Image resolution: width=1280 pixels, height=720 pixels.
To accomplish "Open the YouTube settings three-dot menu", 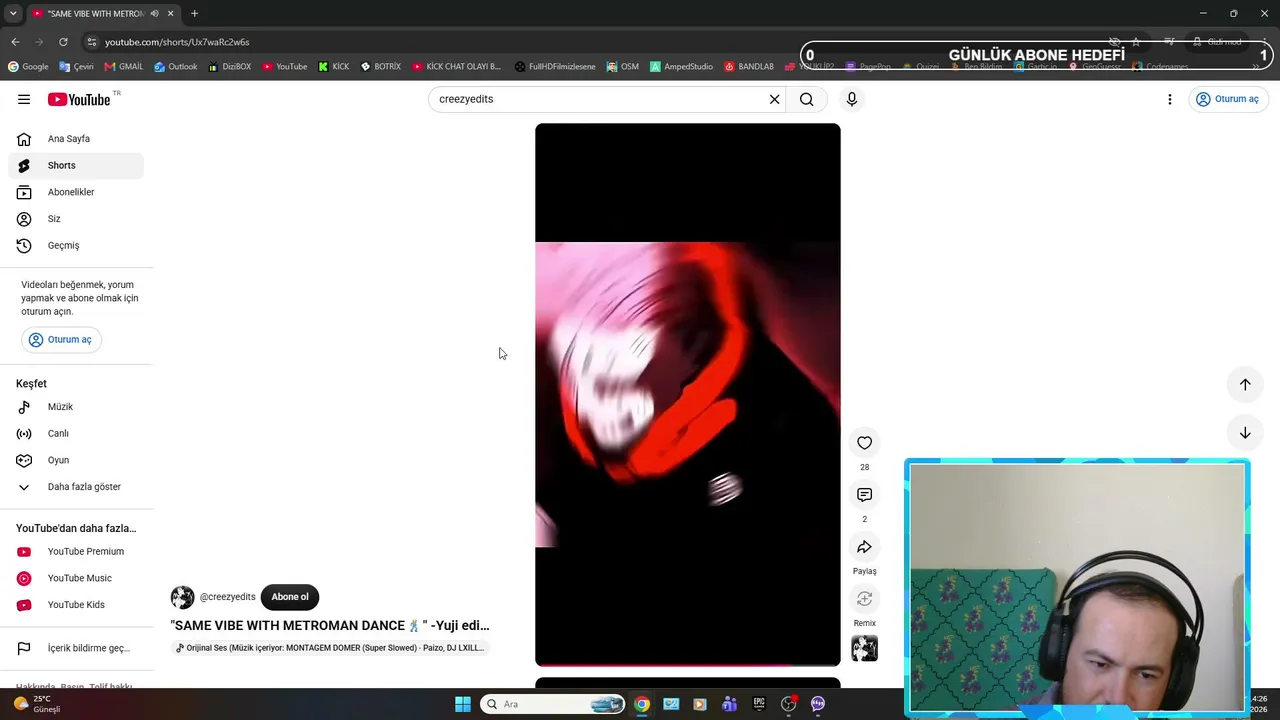I will click(x=1170, y=99).
